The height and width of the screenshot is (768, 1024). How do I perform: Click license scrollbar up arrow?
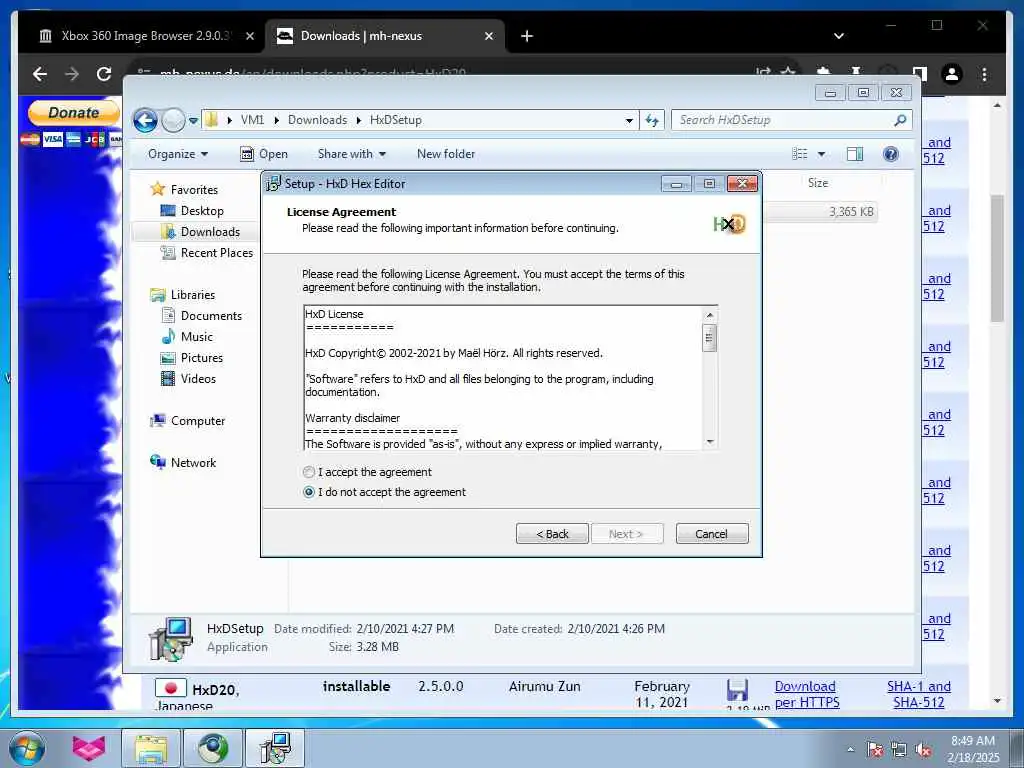tap(709, 315)
